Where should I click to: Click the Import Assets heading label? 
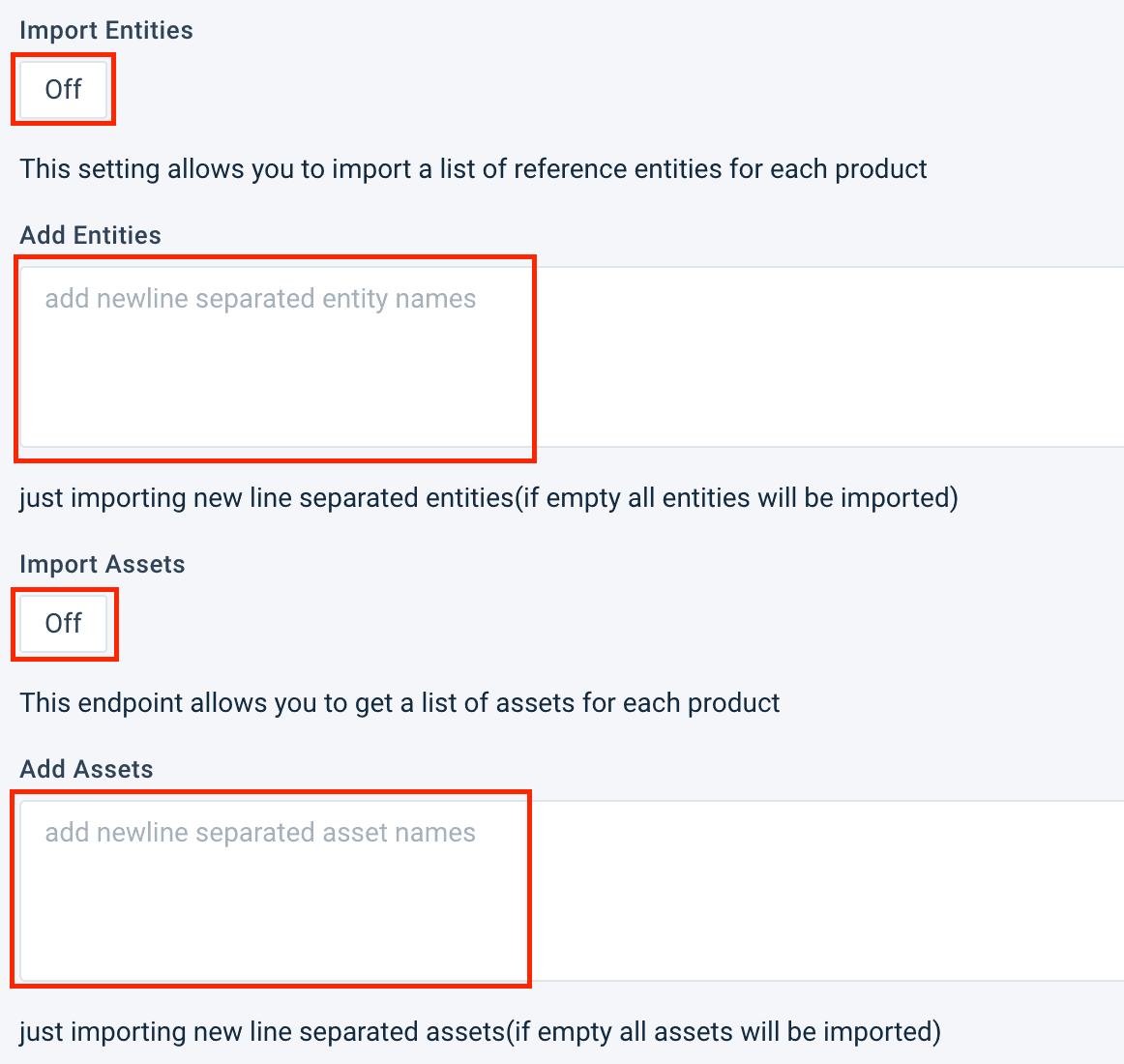point(103,565)
